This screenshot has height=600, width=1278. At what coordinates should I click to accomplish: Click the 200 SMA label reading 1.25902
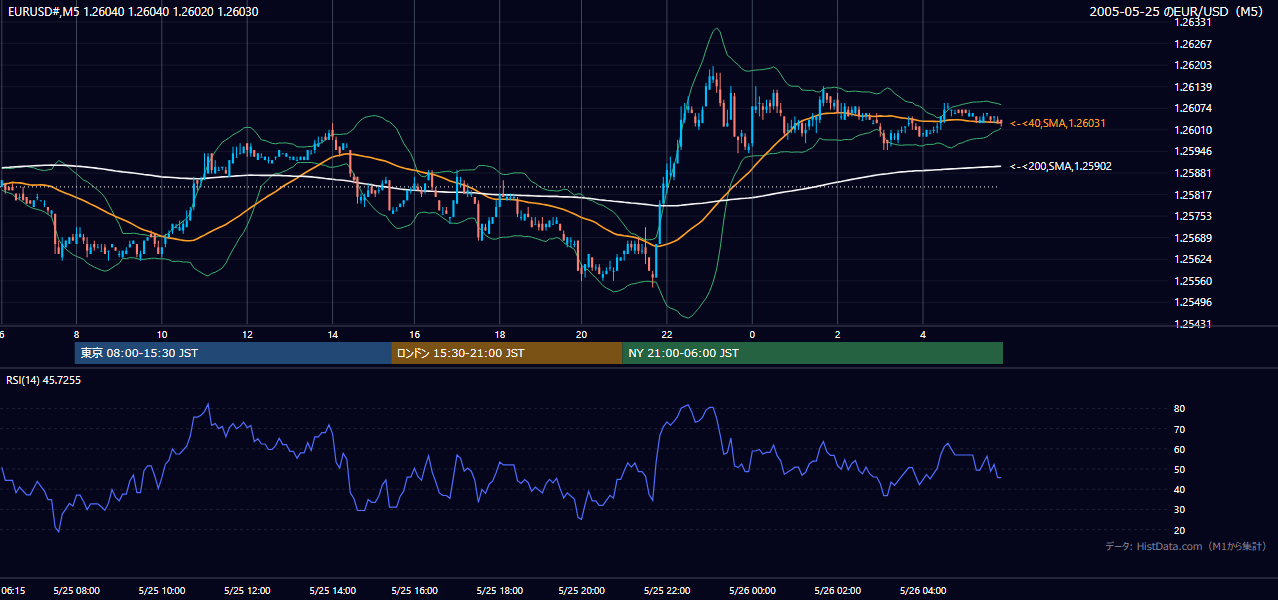(x=1061, y=166)
